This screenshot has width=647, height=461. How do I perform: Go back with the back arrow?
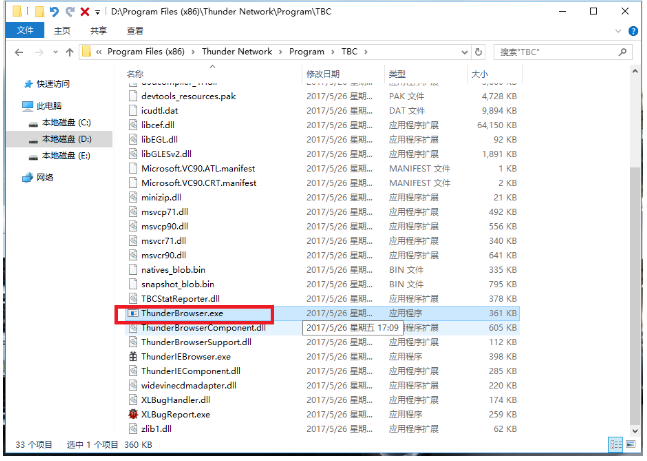pyautogui.click(x=19, y=52)
